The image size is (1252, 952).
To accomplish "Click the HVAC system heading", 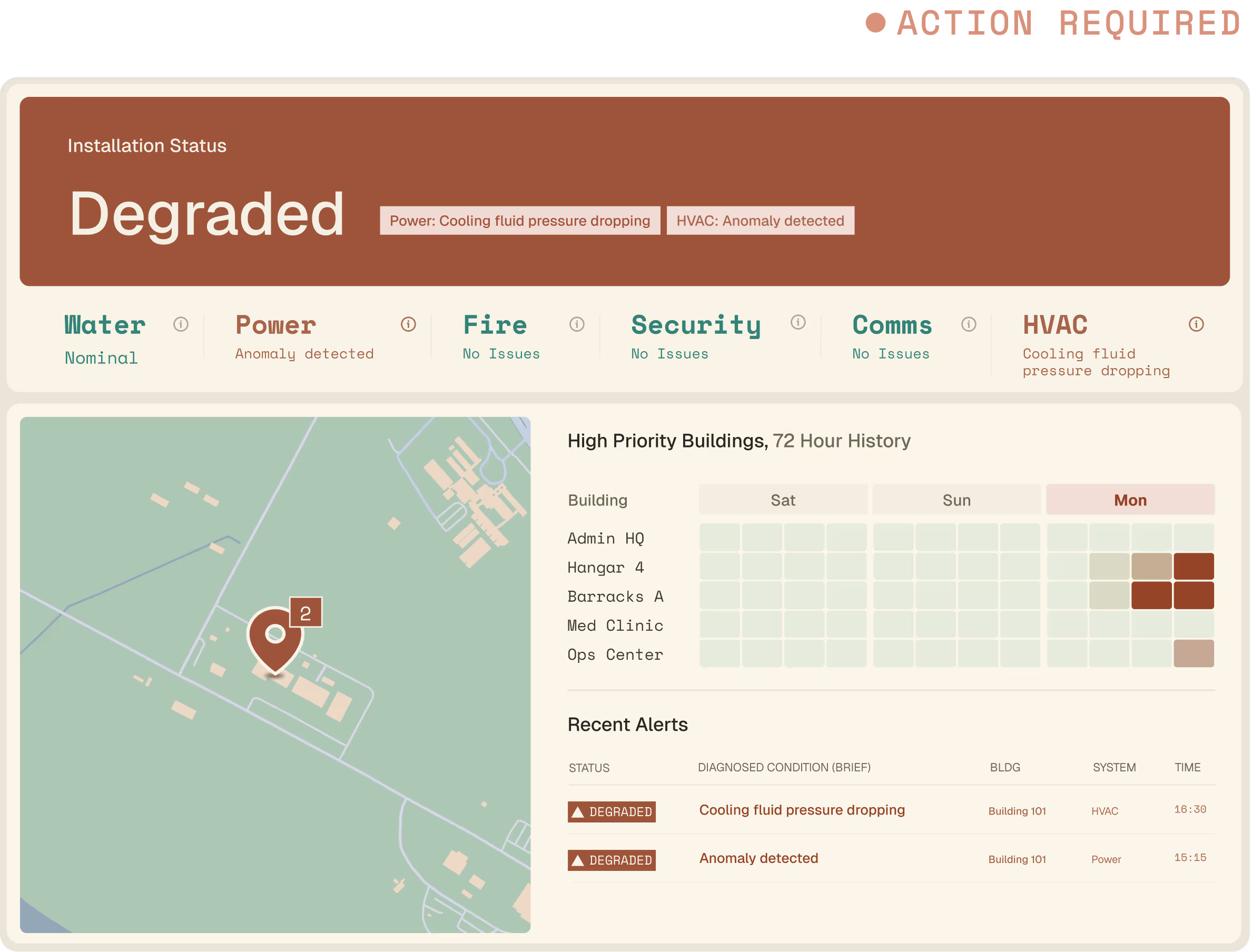I will point(1055,325).
